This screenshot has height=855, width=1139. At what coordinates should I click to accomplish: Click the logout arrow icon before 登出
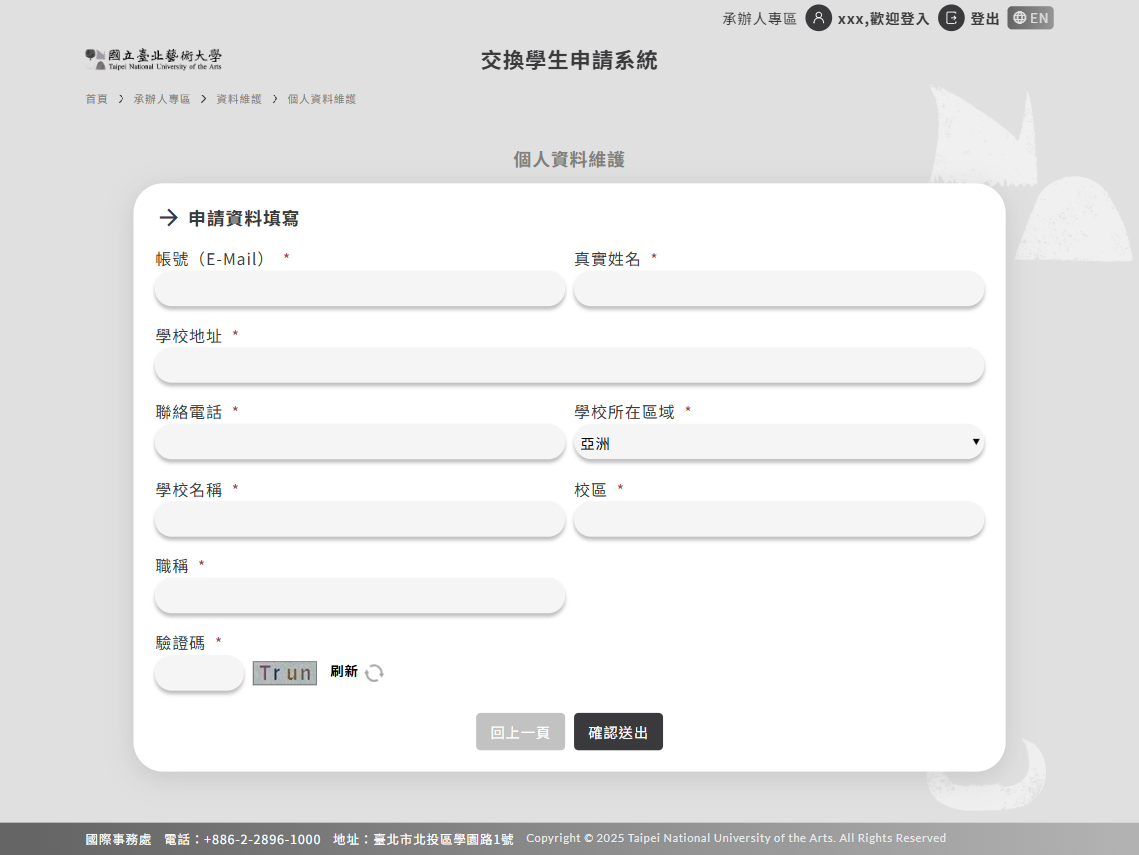tap(952, 18)
